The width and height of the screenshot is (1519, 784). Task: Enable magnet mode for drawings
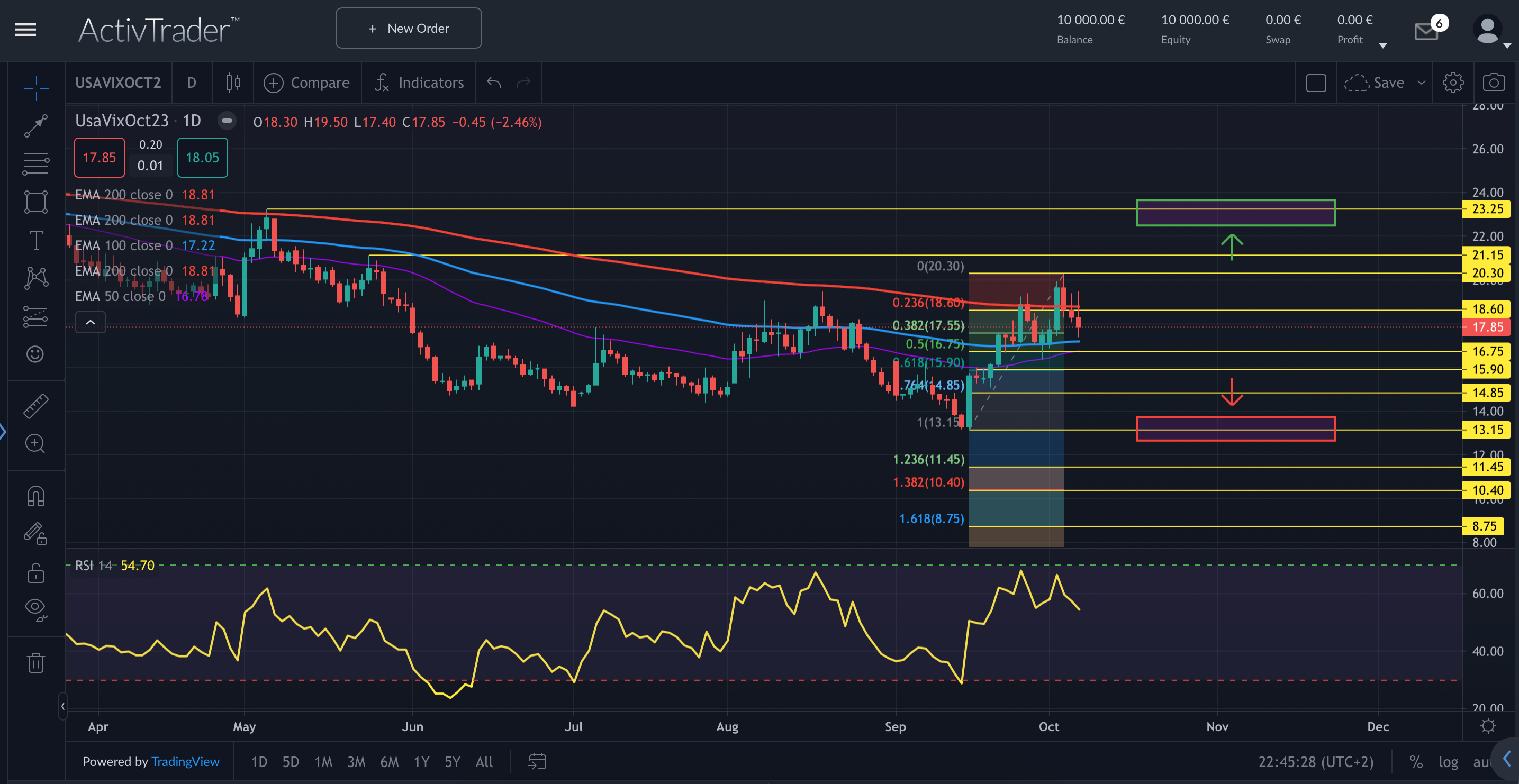click(35, 495)
